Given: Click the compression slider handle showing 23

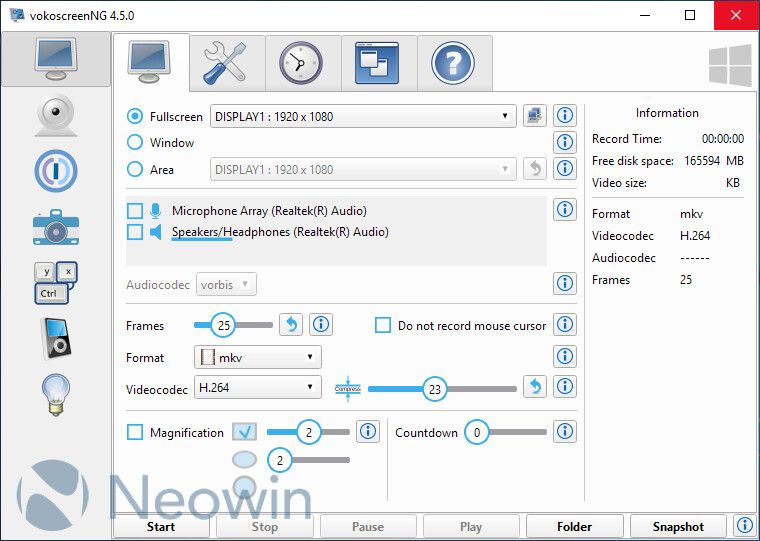Looking at the screenshot, I should (x=435, y=389).
